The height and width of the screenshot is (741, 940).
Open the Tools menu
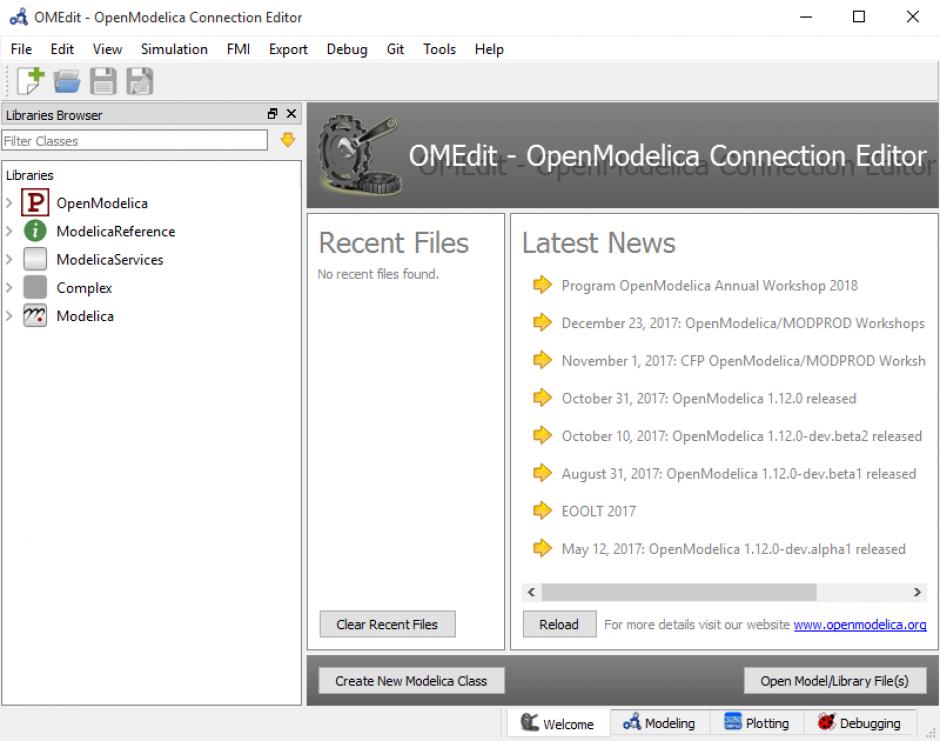coord(439,49)
